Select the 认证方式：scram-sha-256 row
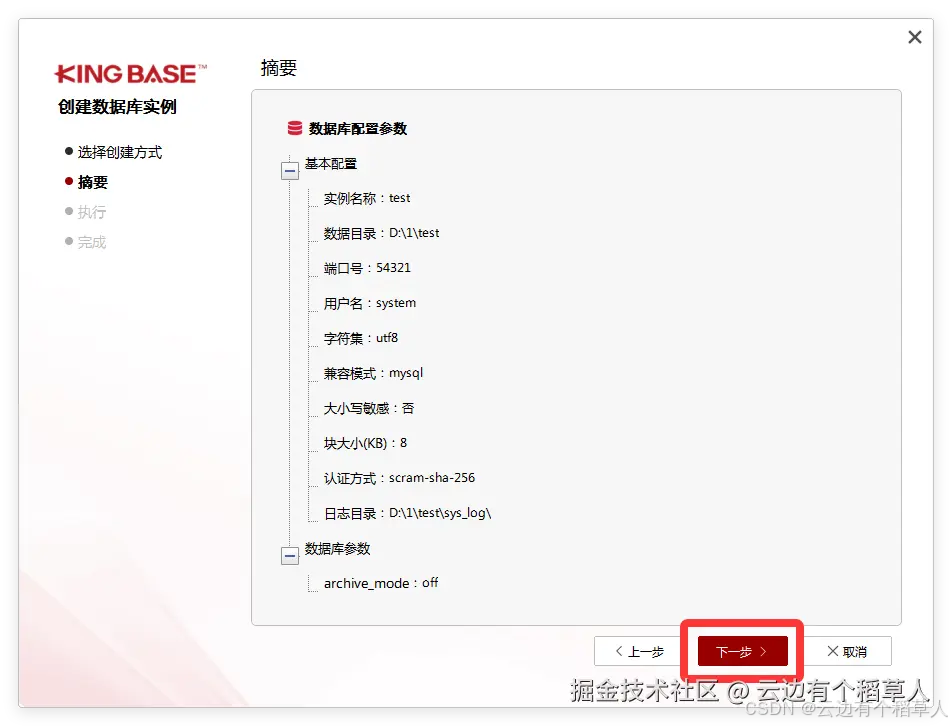The width and height of the screenshot is (952, 726). (x=400, y=478)
